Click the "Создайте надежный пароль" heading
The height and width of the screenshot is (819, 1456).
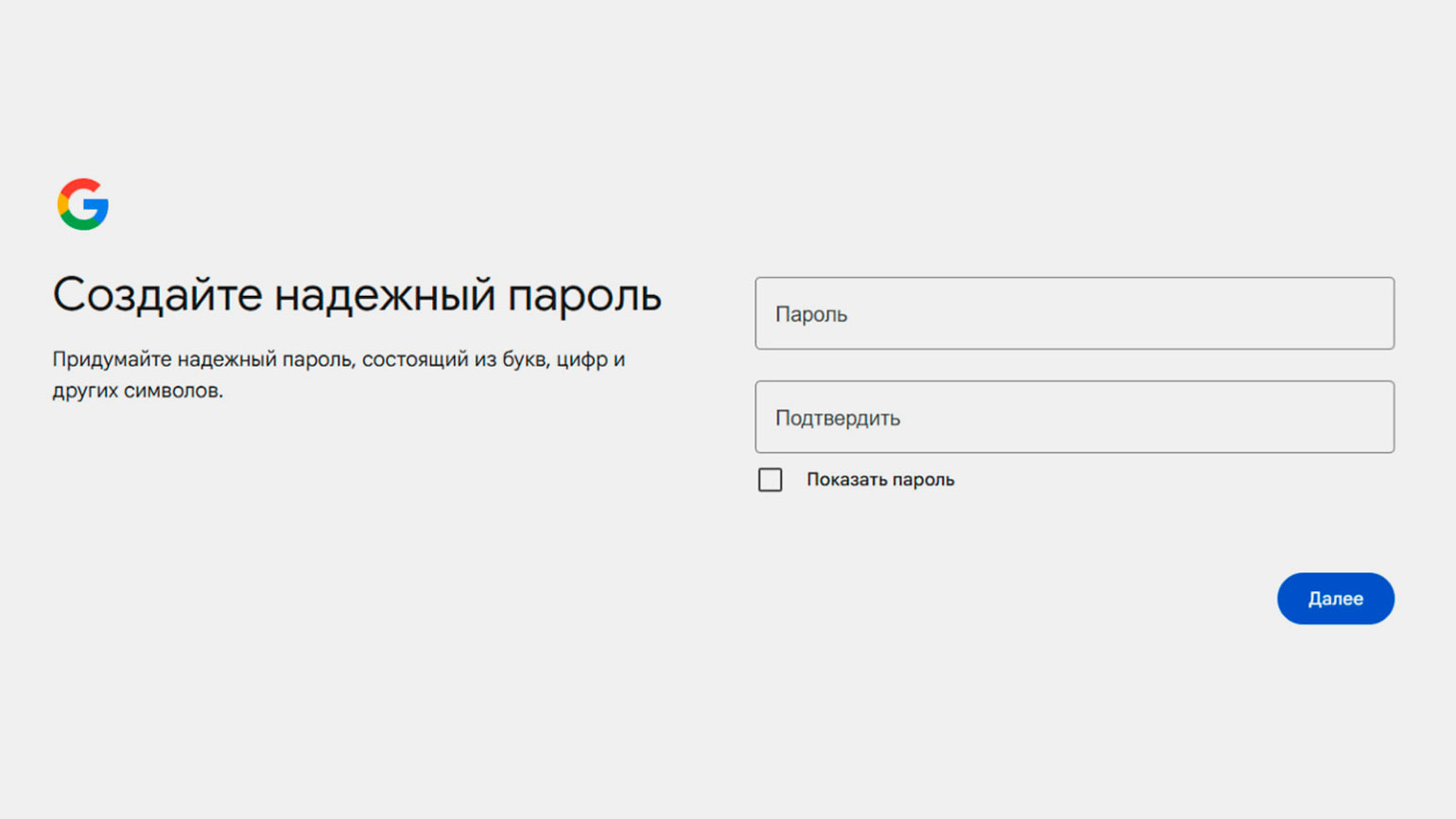pyautogui.click(x=356, y=295)
